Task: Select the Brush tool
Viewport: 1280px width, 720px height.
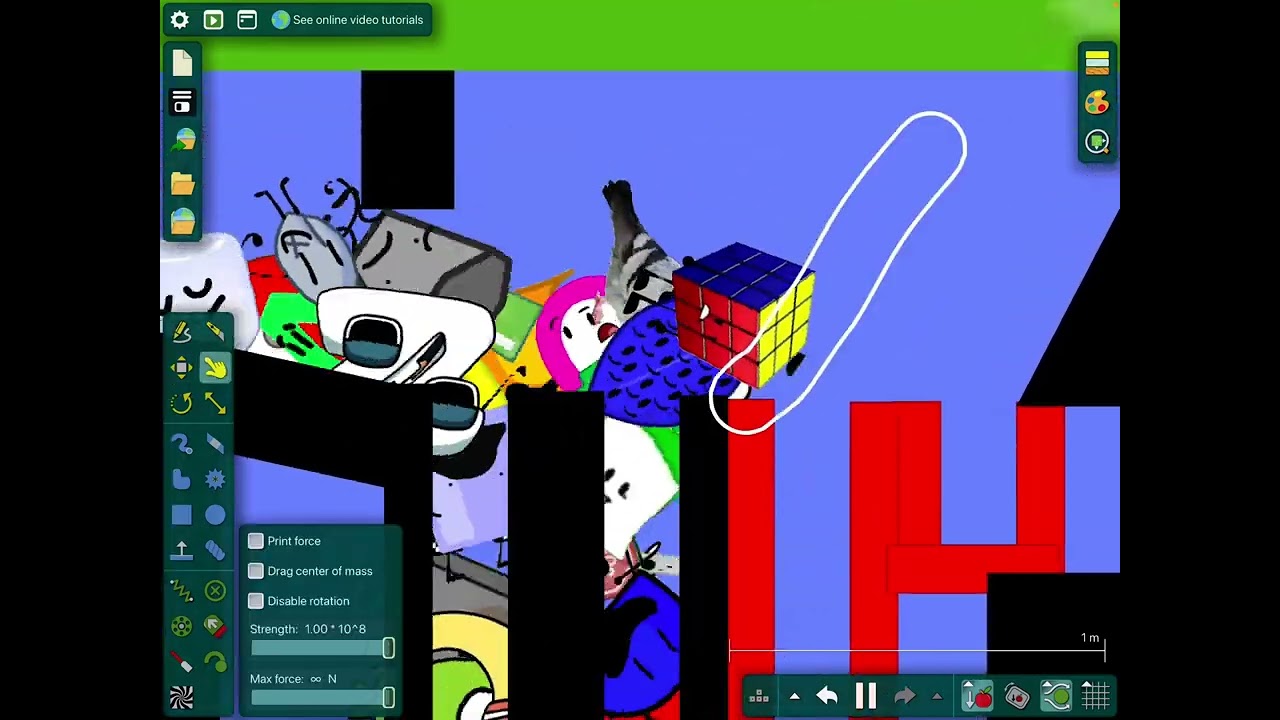Action: point(181,443)
